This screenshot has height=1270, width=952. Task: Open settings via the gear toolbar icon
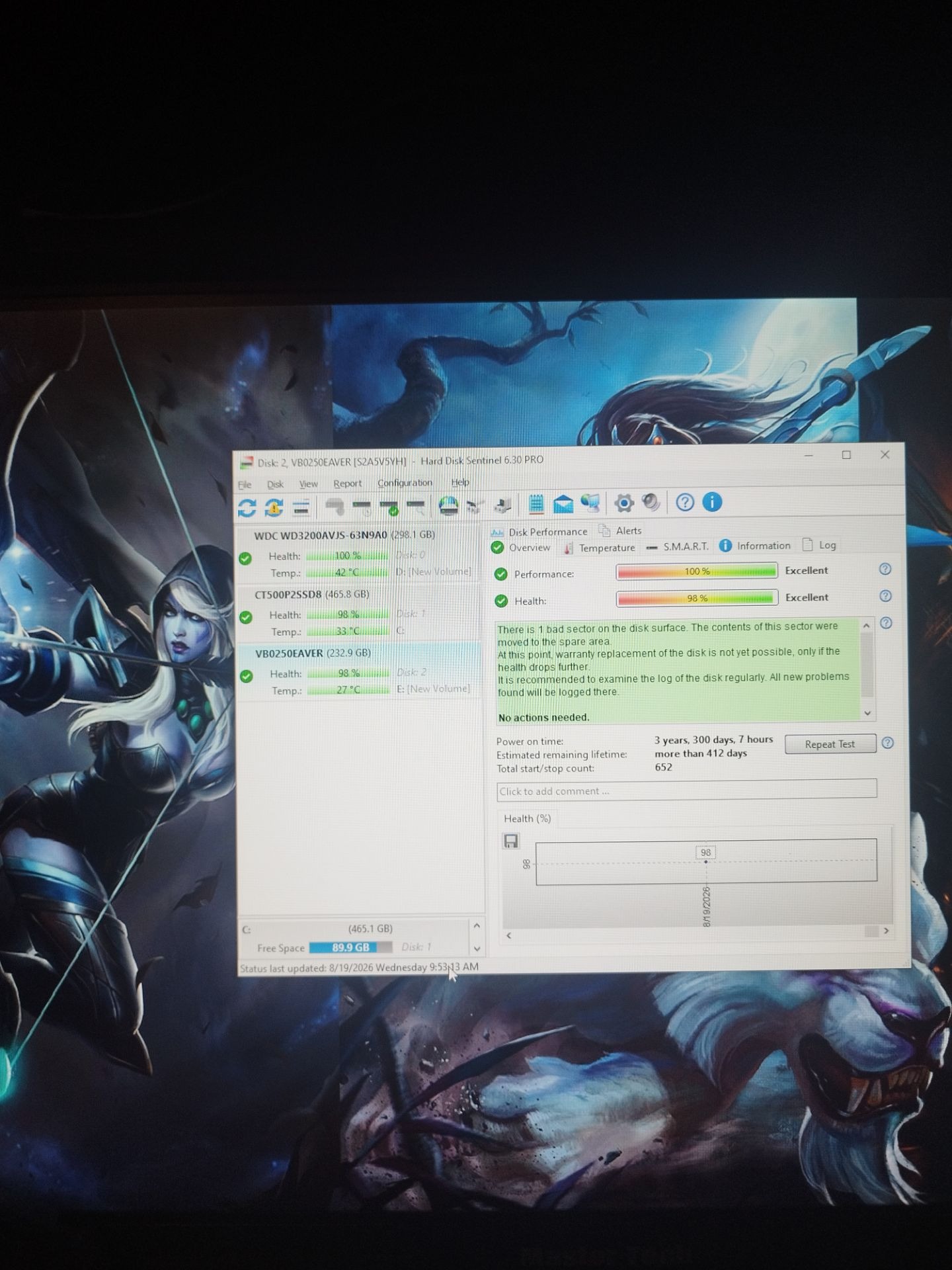pos(623,503)
